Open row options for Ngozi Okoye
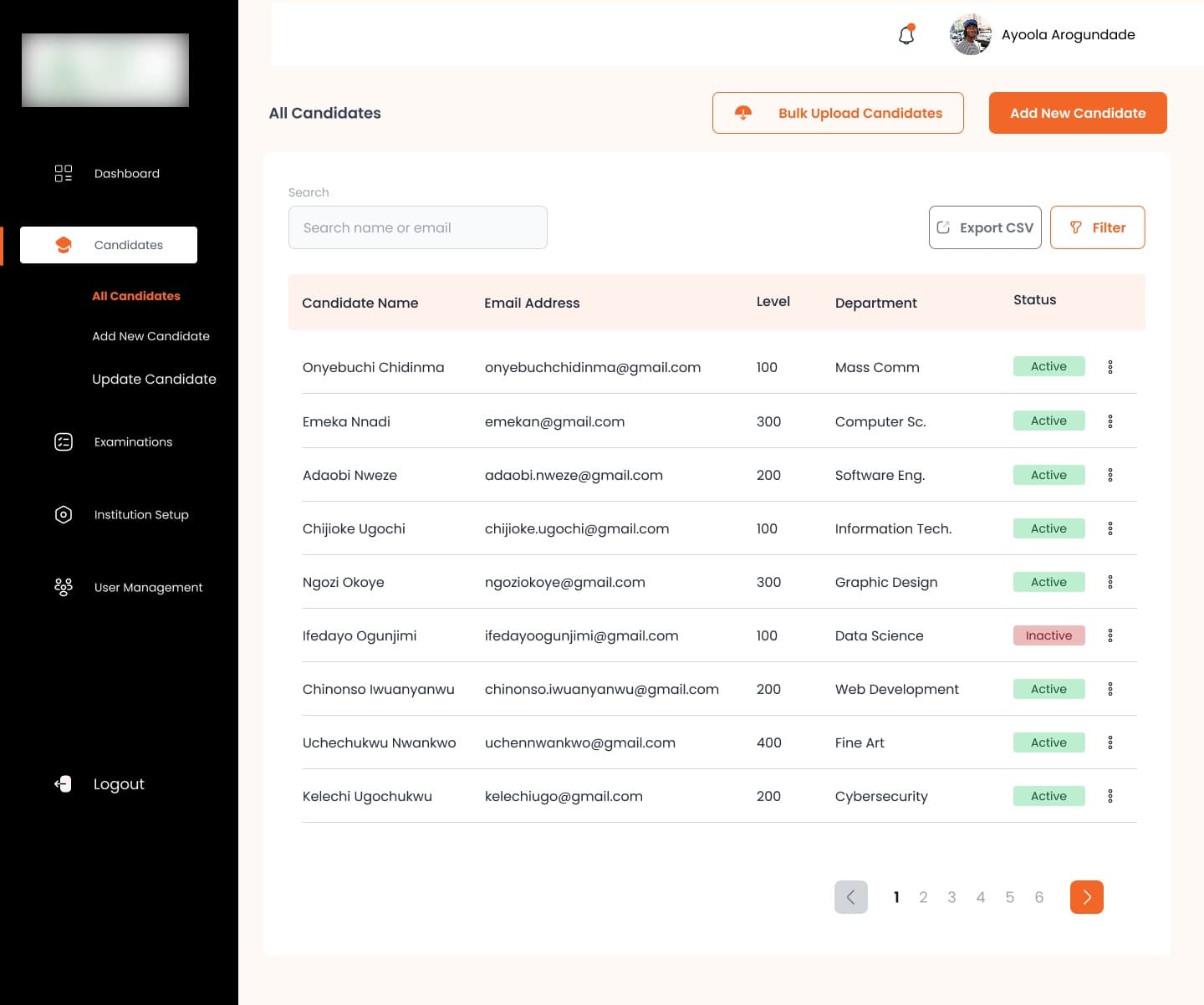Screen dimensions: 1204x1005 pyautogui.click(x=1110, y=582)
